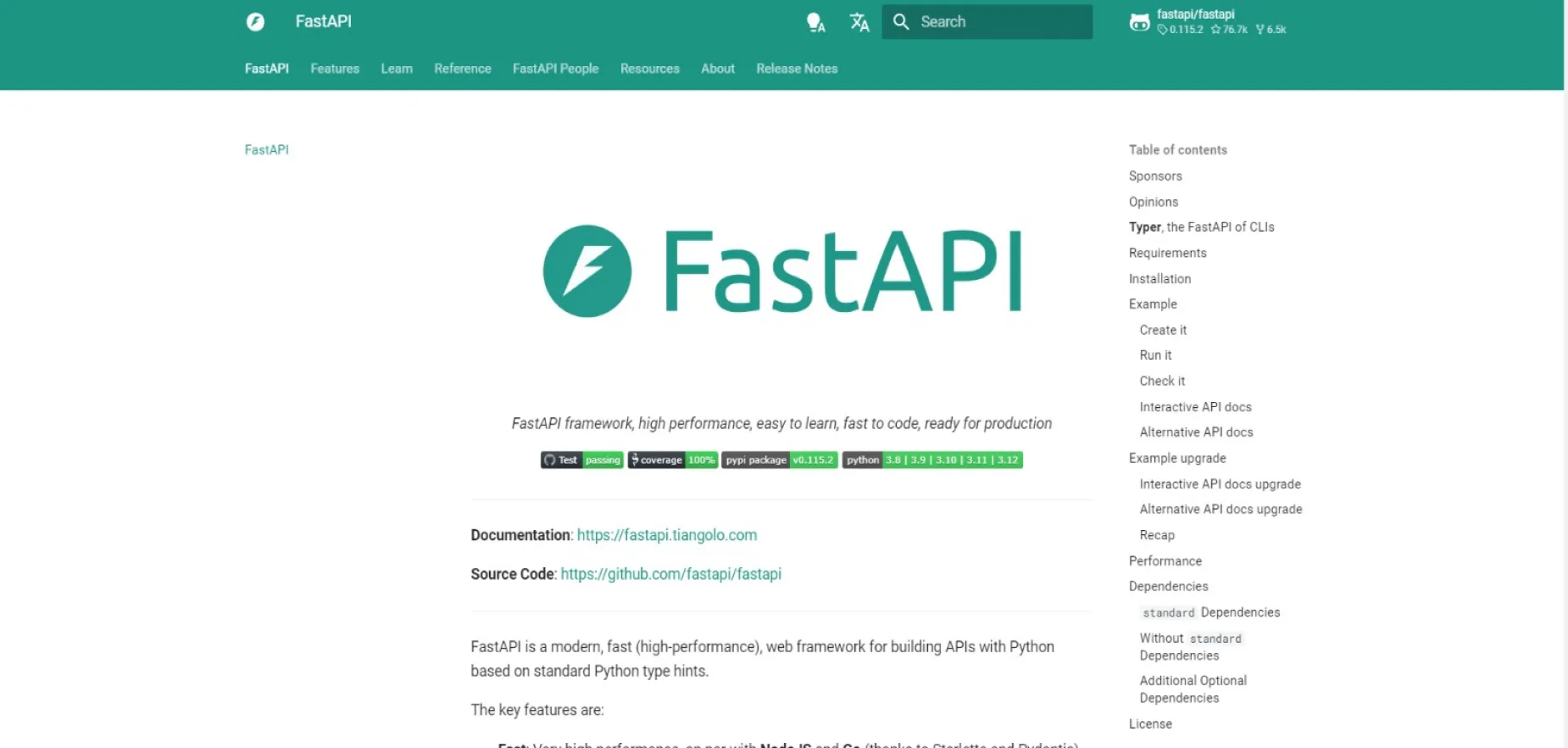Viewport: 1568px width, 748px height.
Task: Open the Reference tab
Action: pos(463,69)
